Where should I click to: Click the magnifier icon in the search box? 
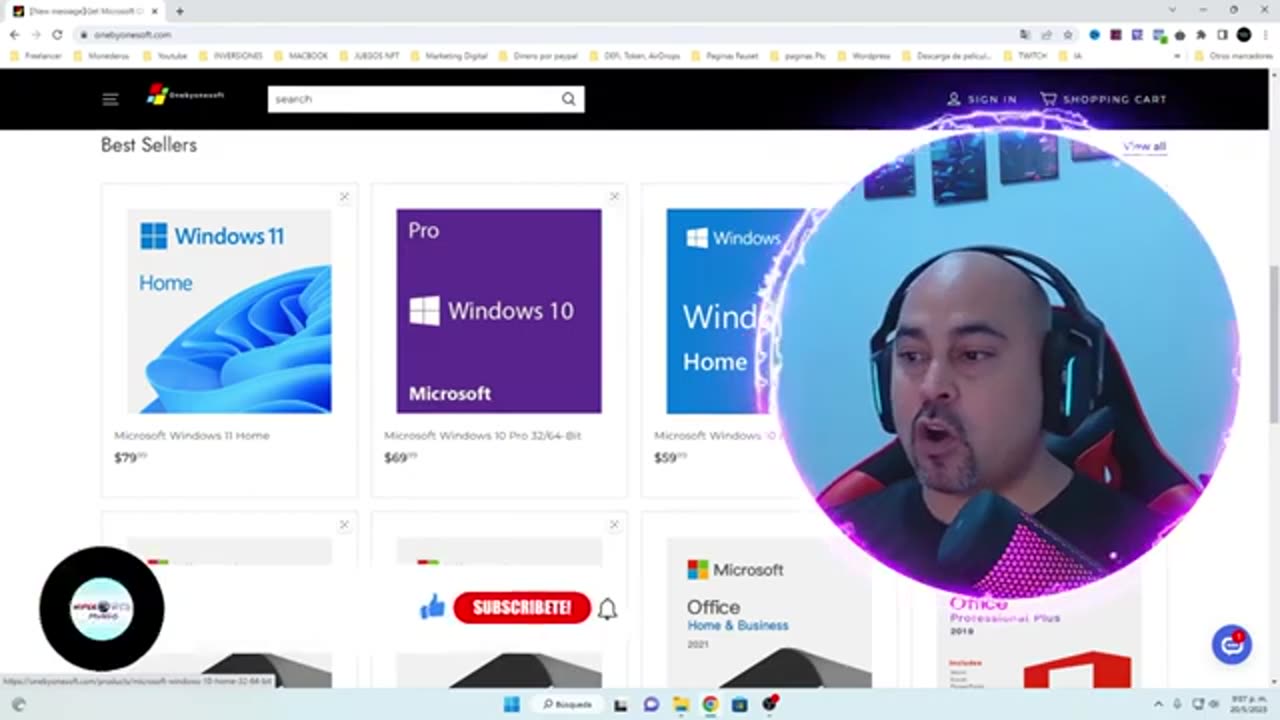(568, 99)
